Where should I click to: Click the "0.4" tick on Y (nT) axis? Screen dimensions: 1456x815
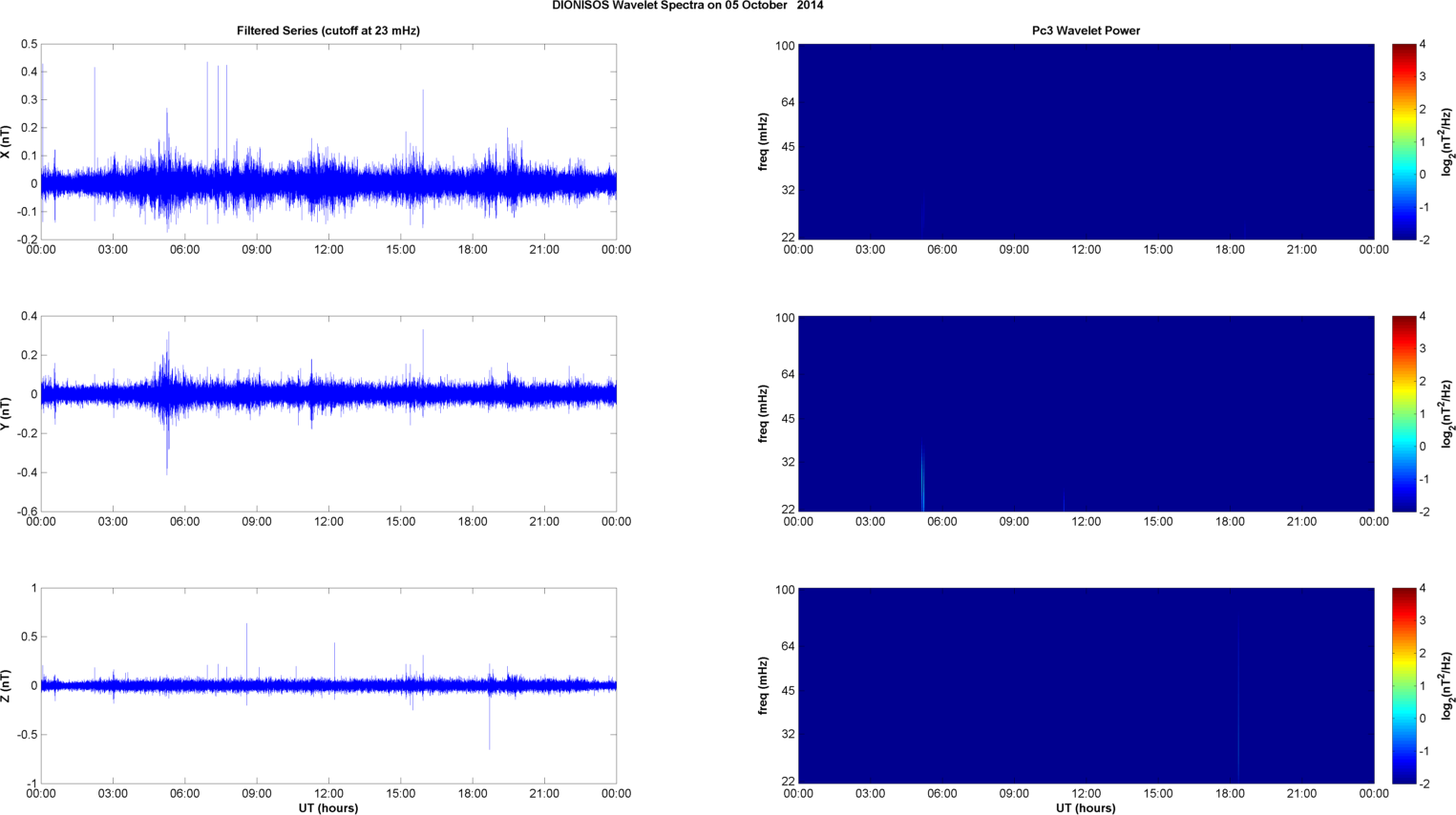(x=29, y=317)
